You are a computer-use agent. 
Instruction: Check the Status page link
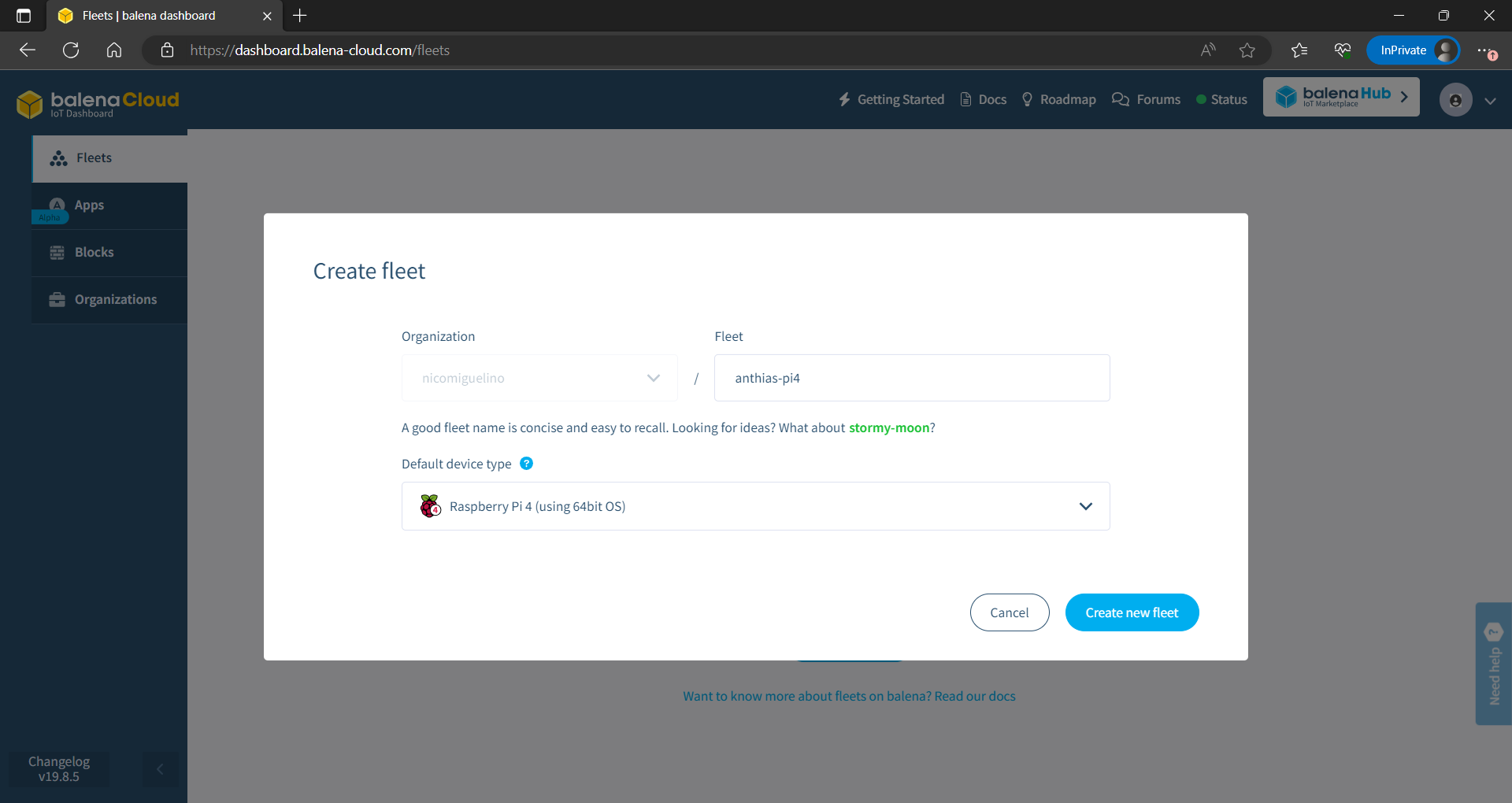click(1221, 99)
